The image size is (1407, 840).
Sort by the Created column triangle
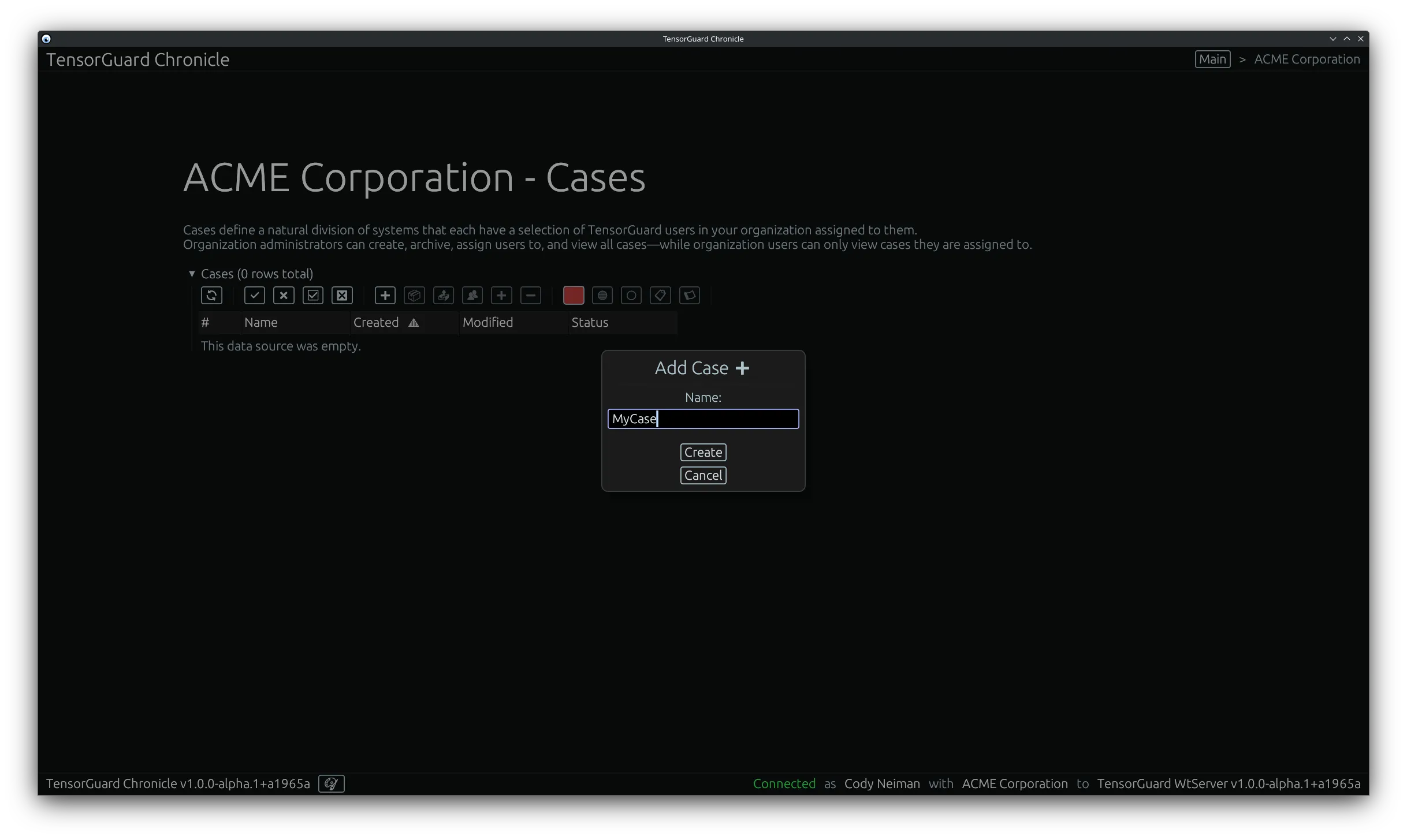413,323
